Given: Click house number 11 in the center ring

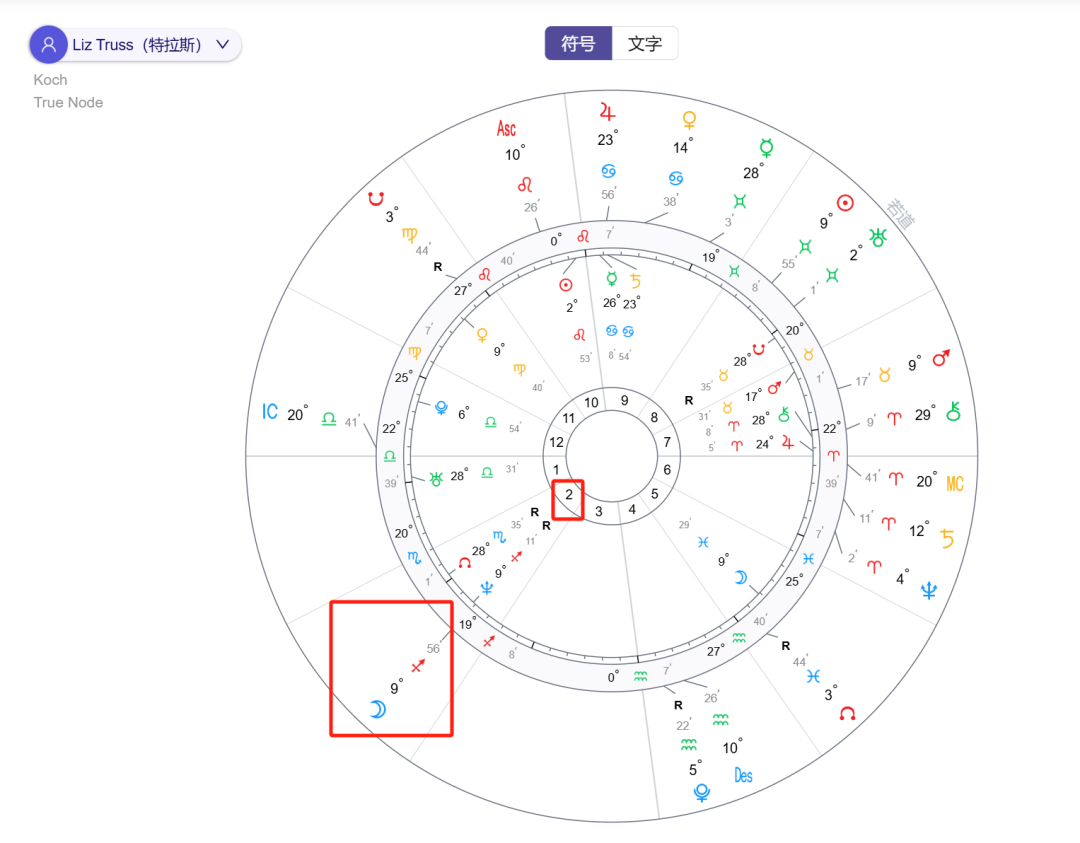Looking at the screenshot, I should click(568, 418).
